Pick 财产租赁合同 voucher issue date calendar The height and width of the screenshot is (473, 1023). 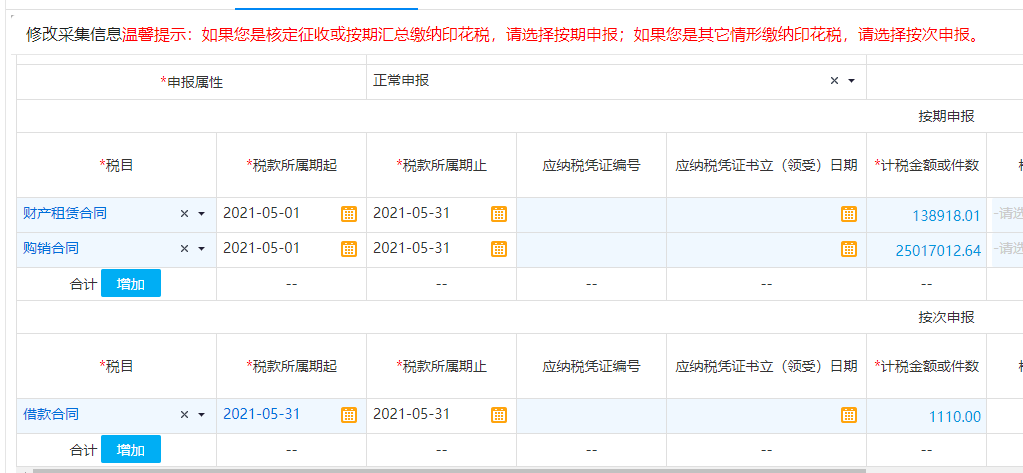849,214
